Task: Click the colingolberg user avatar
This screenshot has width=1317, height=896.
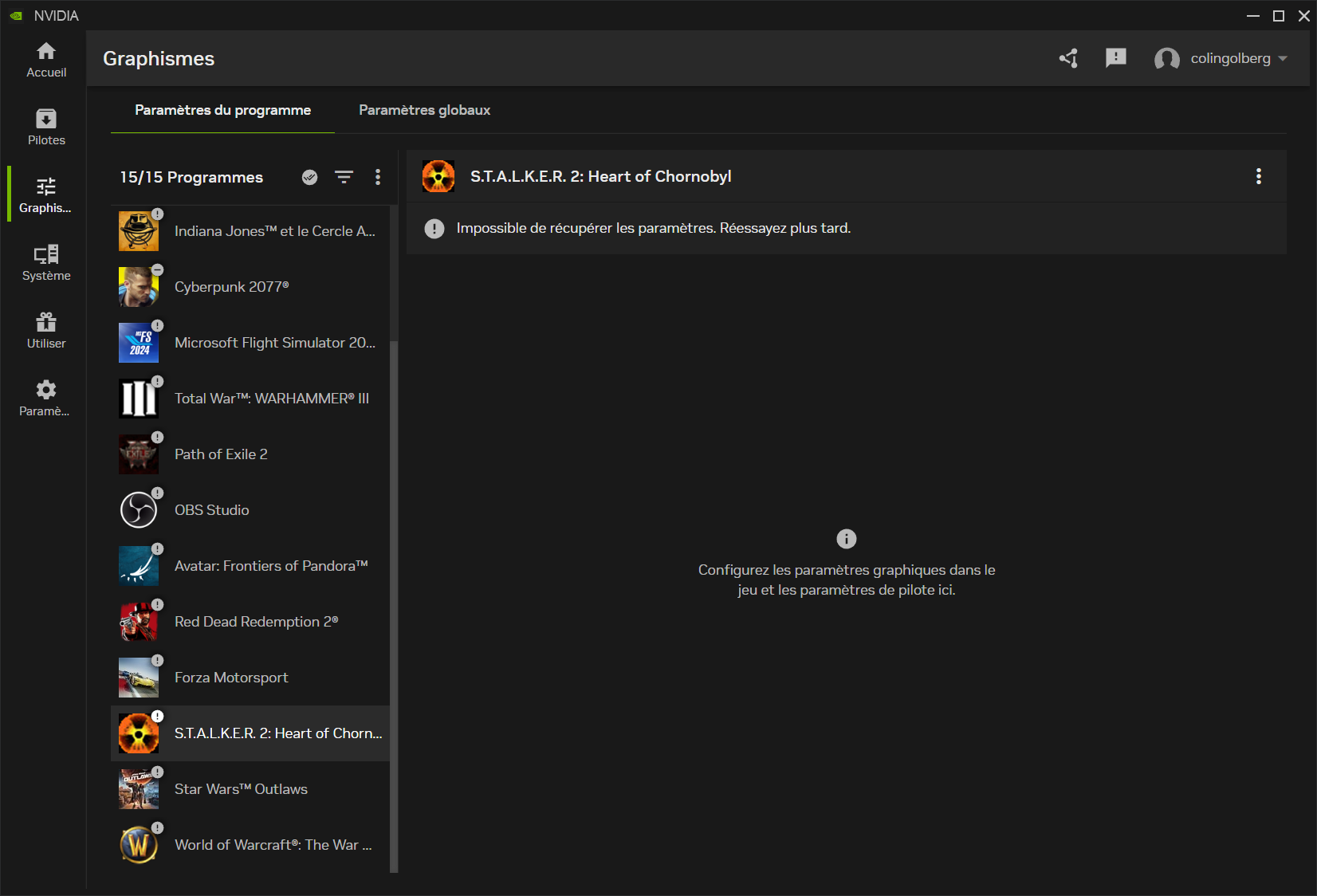Action: 1167,59
